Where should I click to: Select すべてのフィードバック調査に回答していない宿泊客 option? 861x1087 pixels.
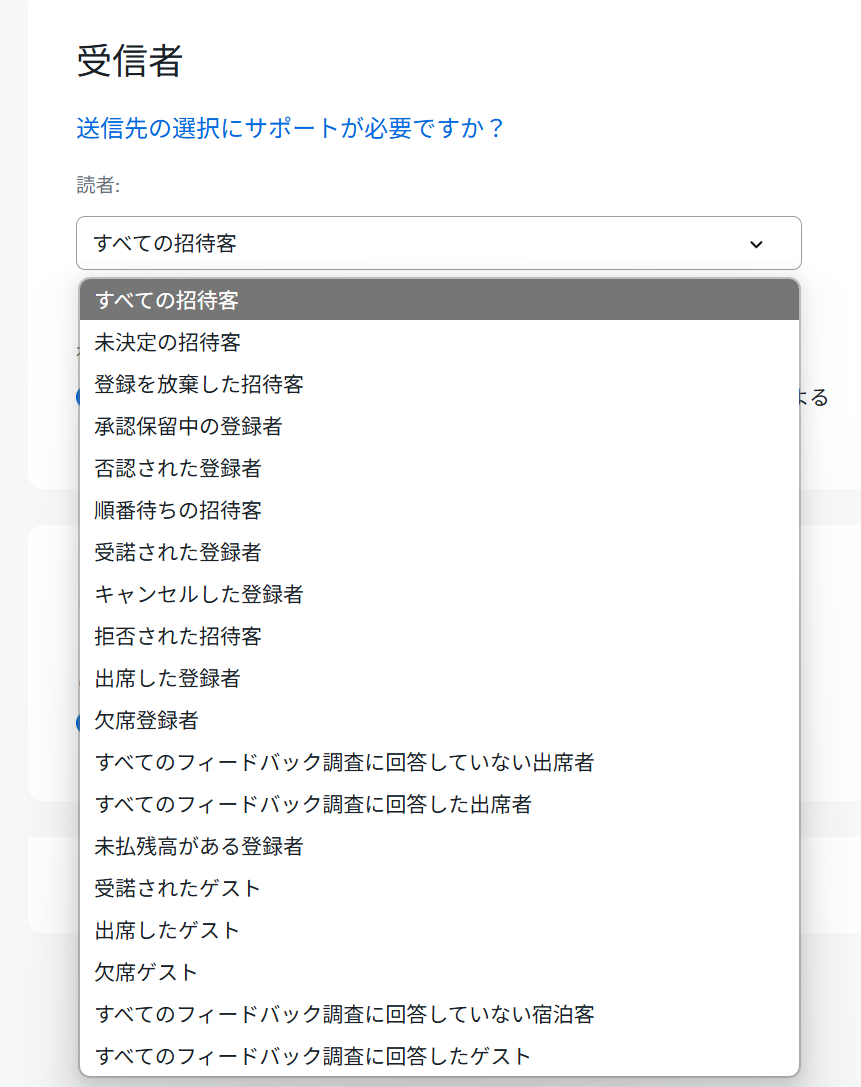[440, 1015]
